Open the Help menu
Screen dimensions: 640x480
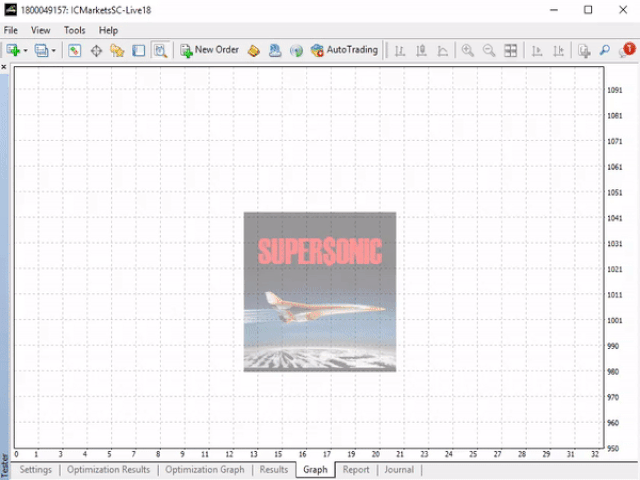(x=108, y=30)
